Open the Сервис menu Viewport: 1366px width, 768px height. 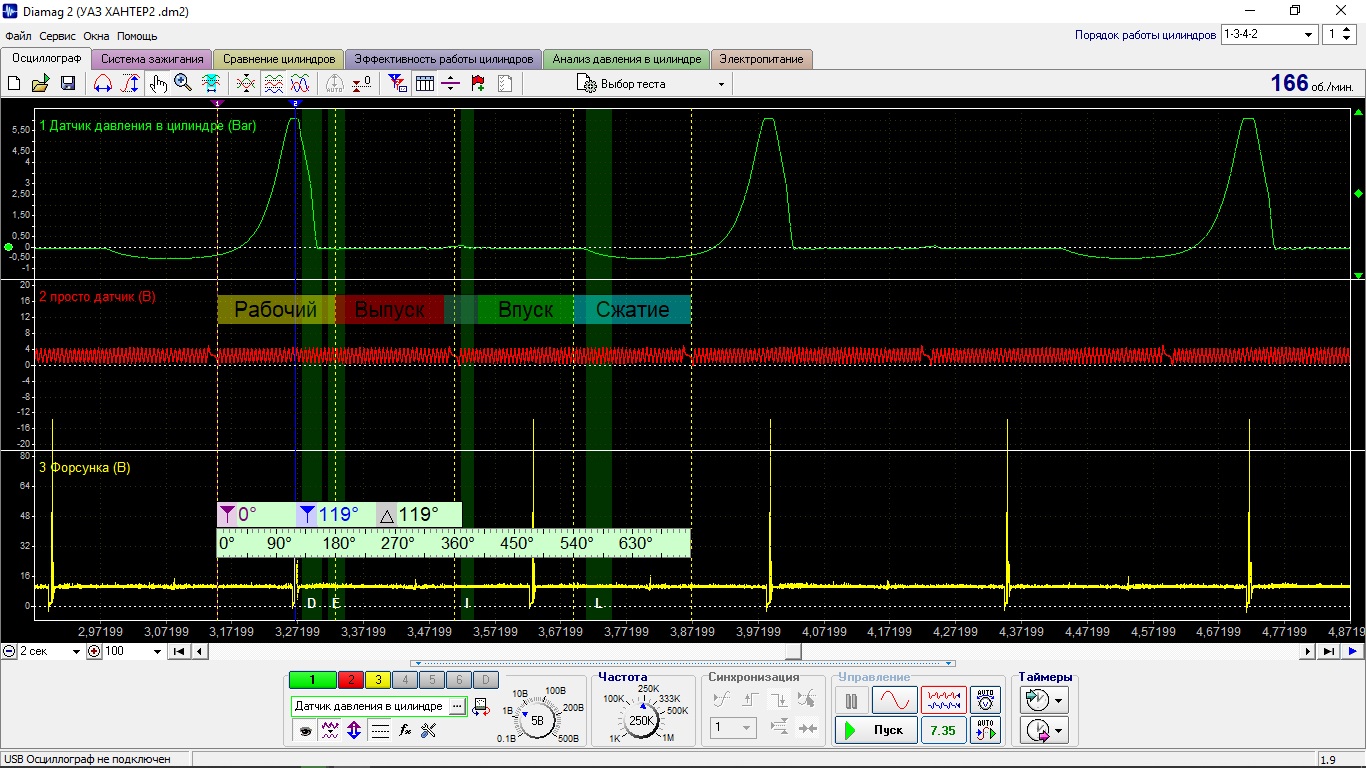point(58,36)
